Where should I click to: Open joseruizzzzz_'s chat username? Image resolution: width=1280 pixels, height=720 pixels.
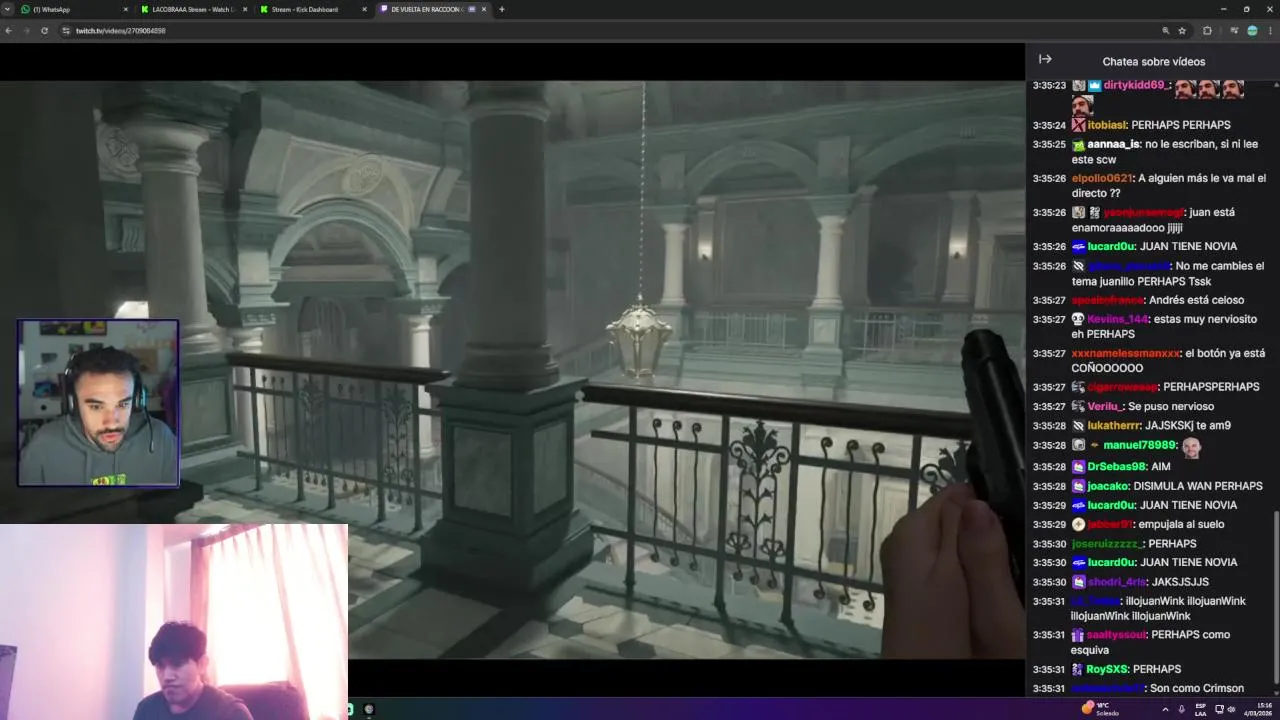coord(1106,544)
